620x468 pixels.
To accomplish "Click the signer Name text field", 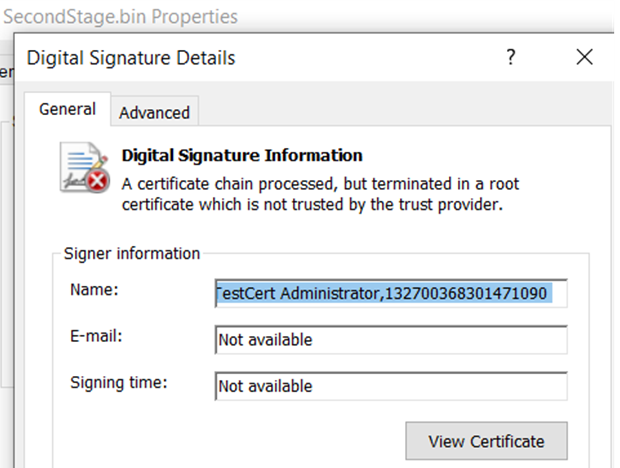I will pyautogui.click(x=390, y=293).
